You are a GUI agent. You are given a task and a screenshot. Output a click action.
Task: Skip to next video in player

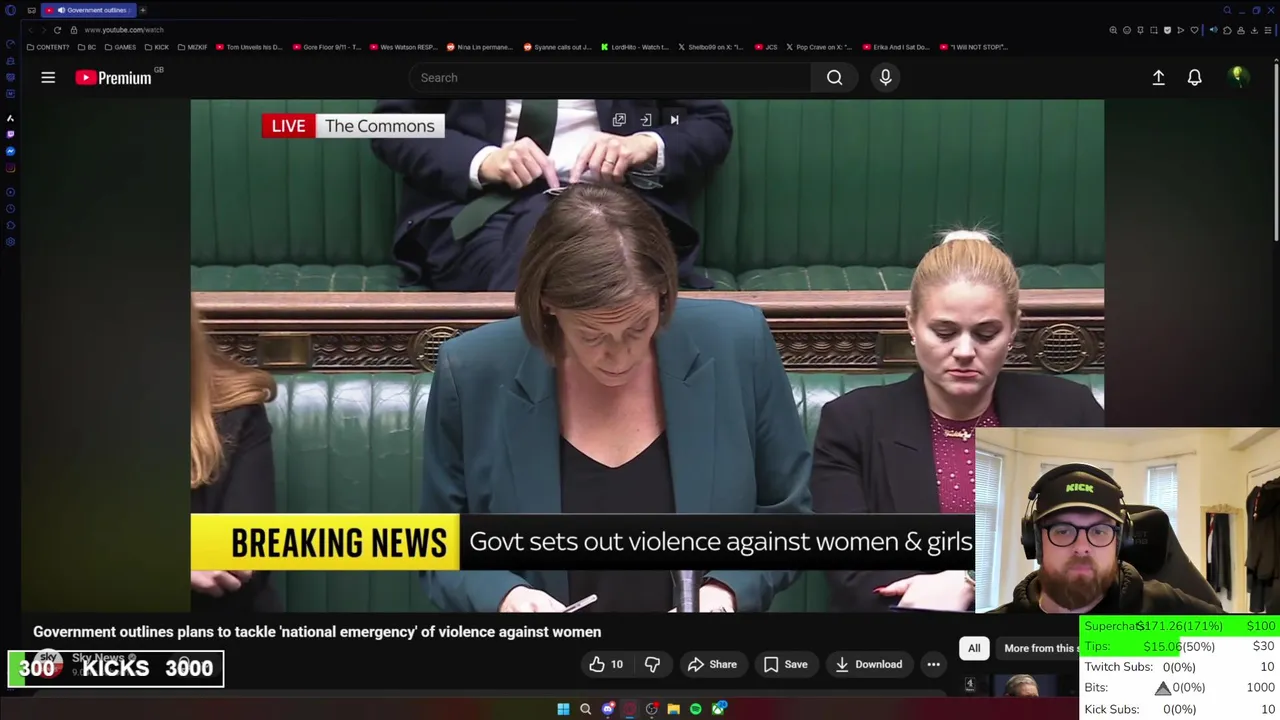click(x=674, y=120)
